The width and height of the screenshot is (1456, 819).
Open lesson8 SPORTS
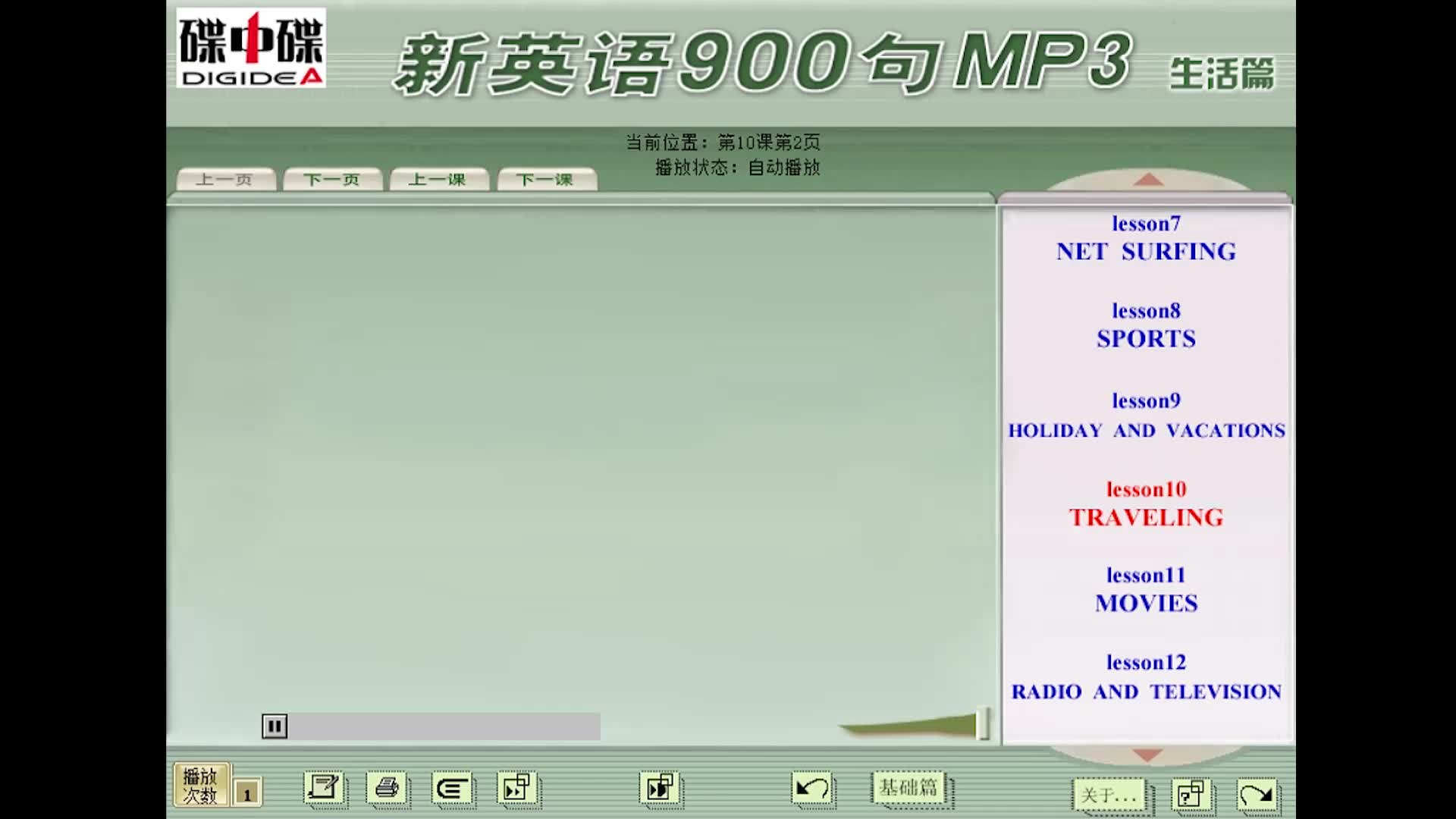1146,325
